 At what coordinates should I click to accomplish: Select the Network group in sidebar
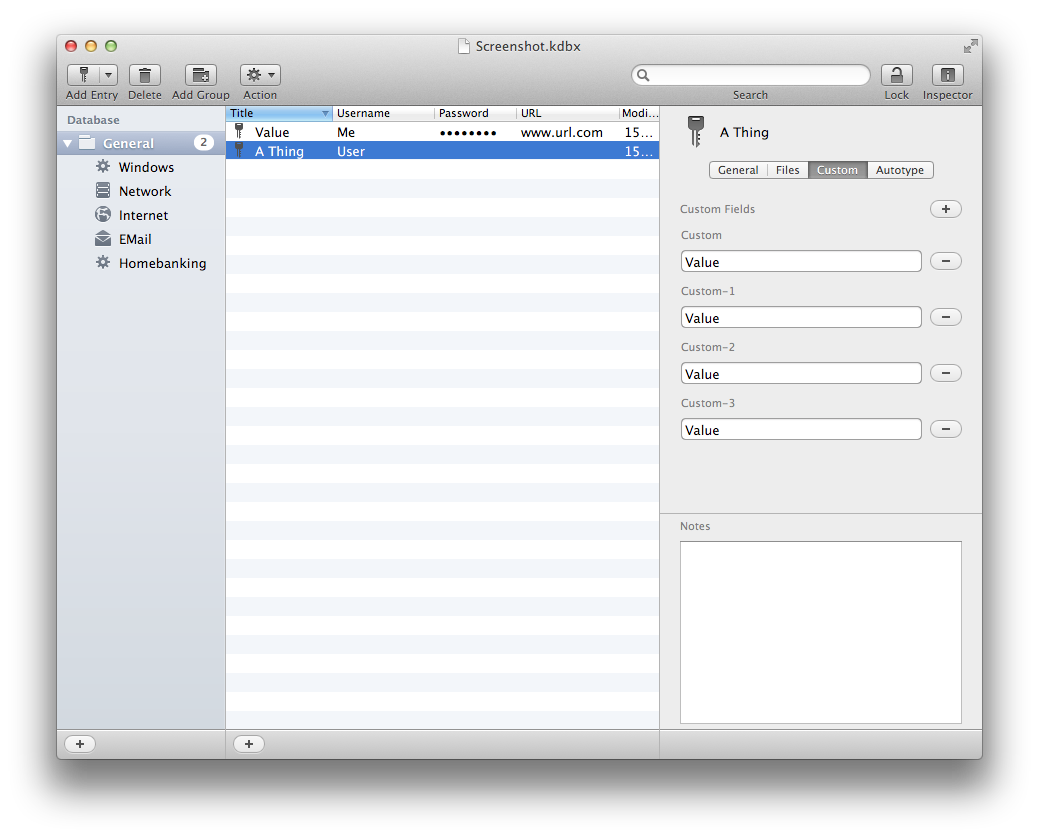[x=145, y=191]
